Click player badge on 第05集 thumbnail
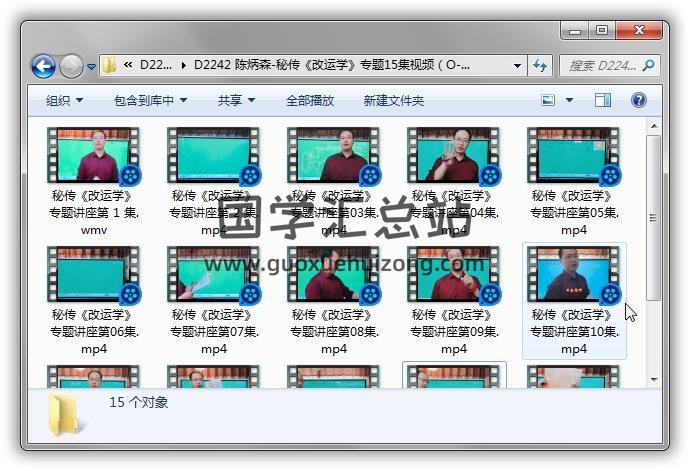 [610, 176]
